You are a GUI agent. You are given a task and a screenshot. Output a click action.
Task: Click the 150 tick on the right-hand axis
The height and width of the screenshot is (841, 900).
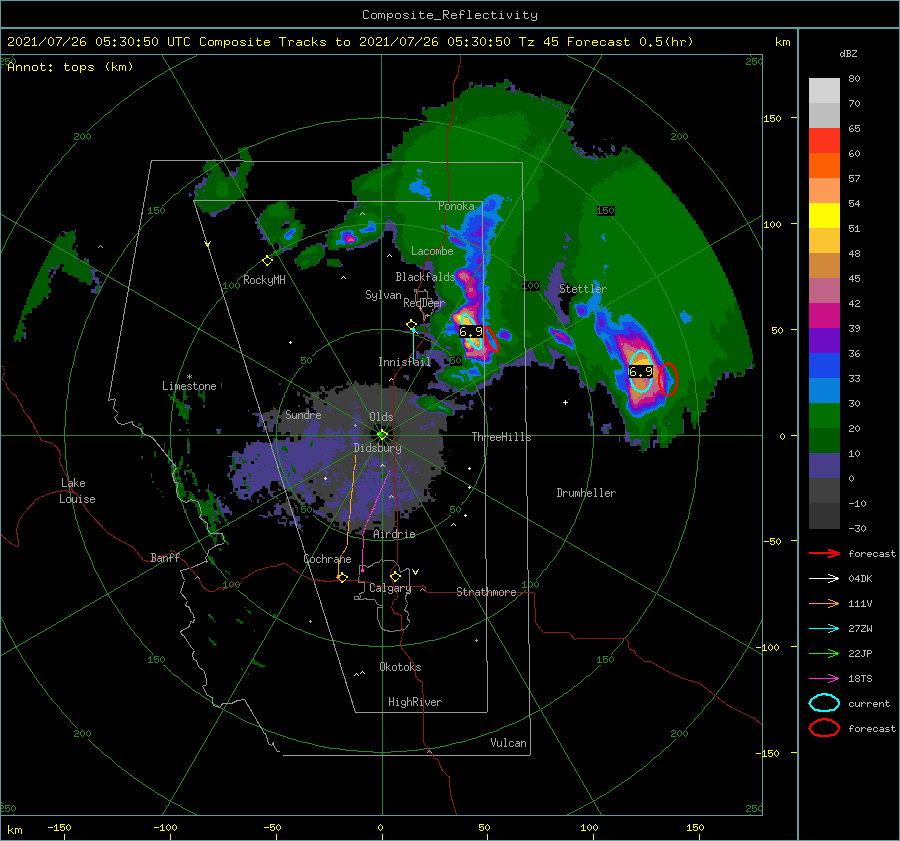(x=772, y=118)
